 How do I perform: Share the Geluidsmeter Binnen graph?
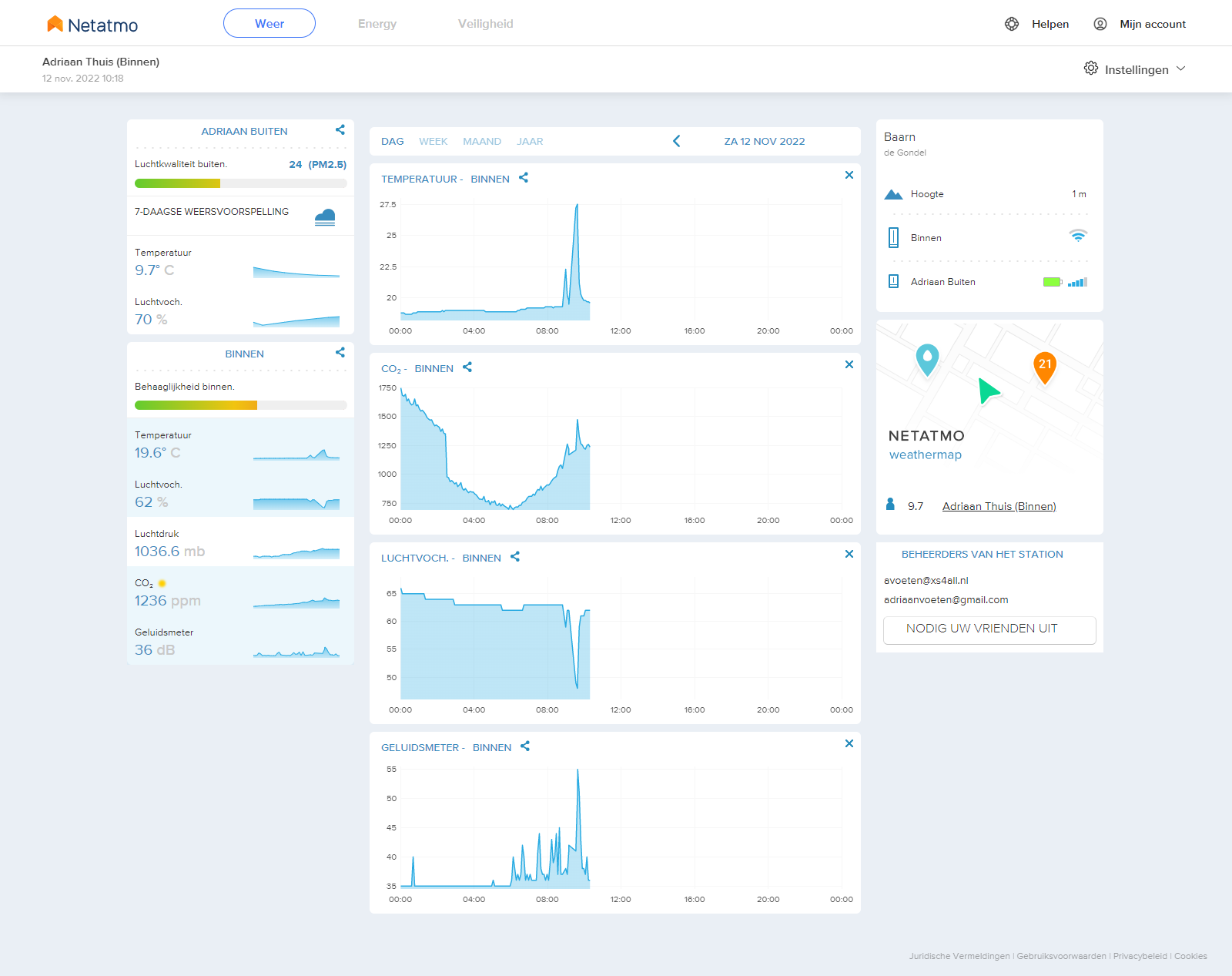coord(525,746)
